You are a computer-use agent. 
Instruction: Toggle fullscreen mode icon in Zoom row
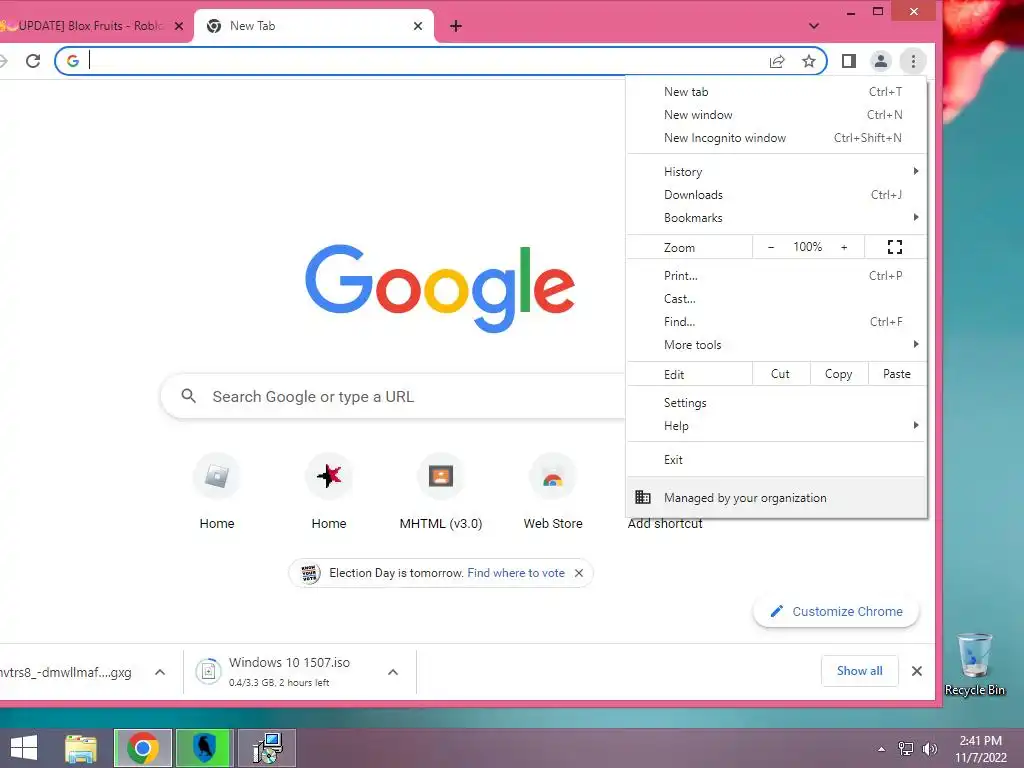click(x=895, y=247)
